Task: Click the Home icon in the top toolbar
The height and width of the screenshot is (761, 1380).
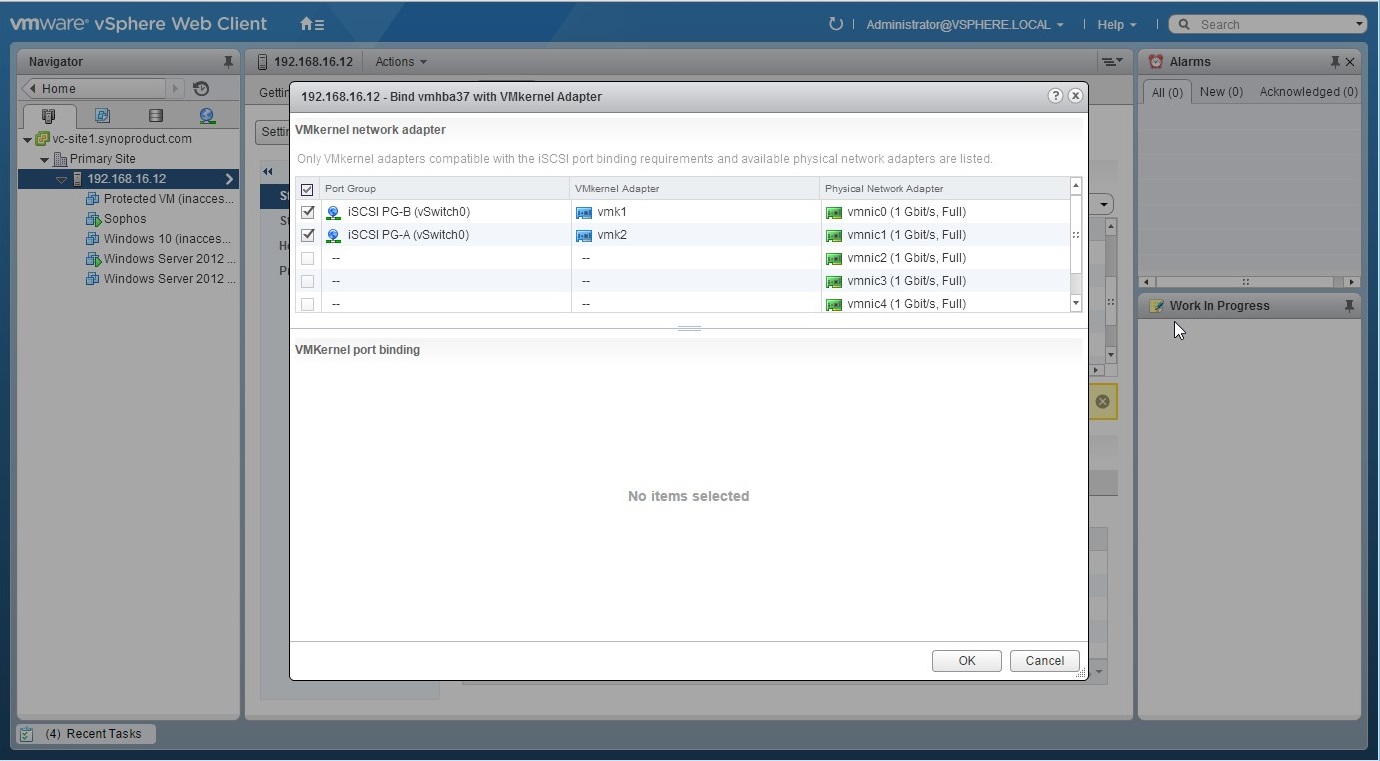Action: pyautogui.click(x=307, y=23)
